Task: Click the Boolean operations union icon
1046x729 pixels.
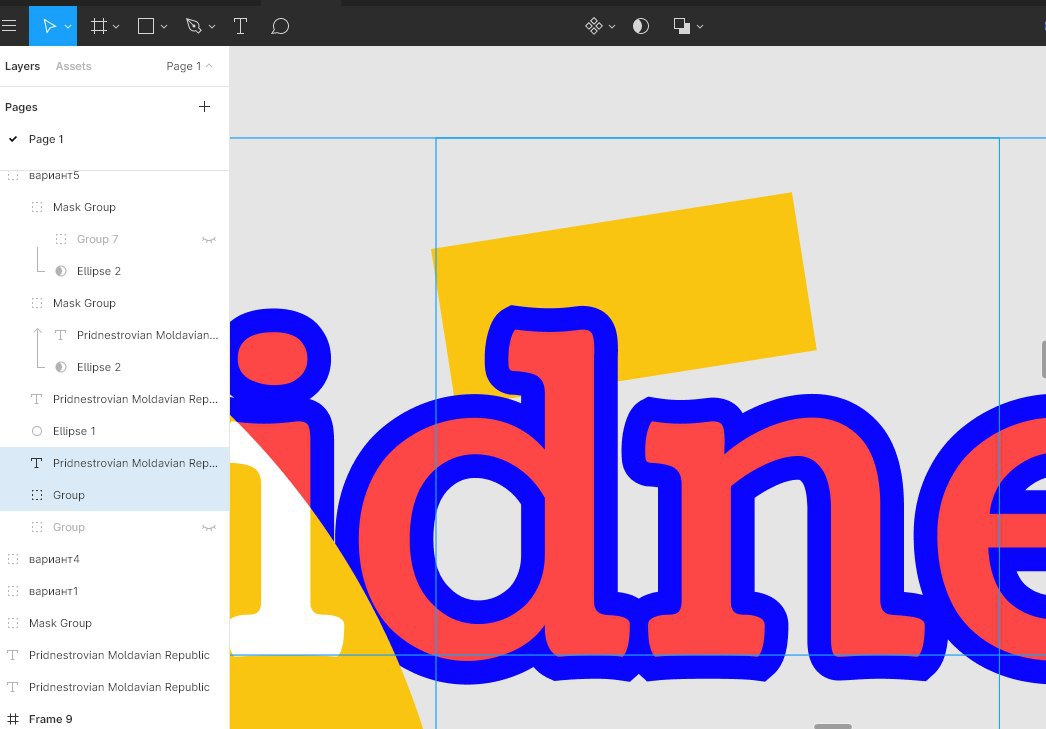Action: [682, 26]
